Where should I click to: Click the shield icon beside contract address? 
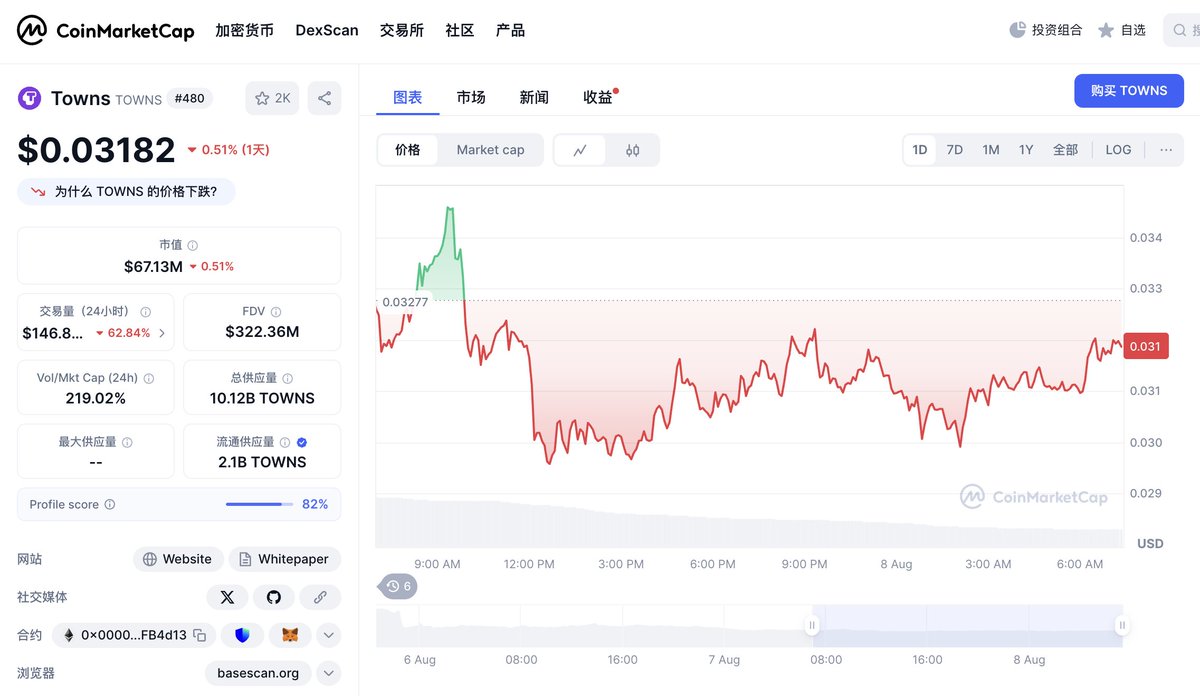(242, 635)
